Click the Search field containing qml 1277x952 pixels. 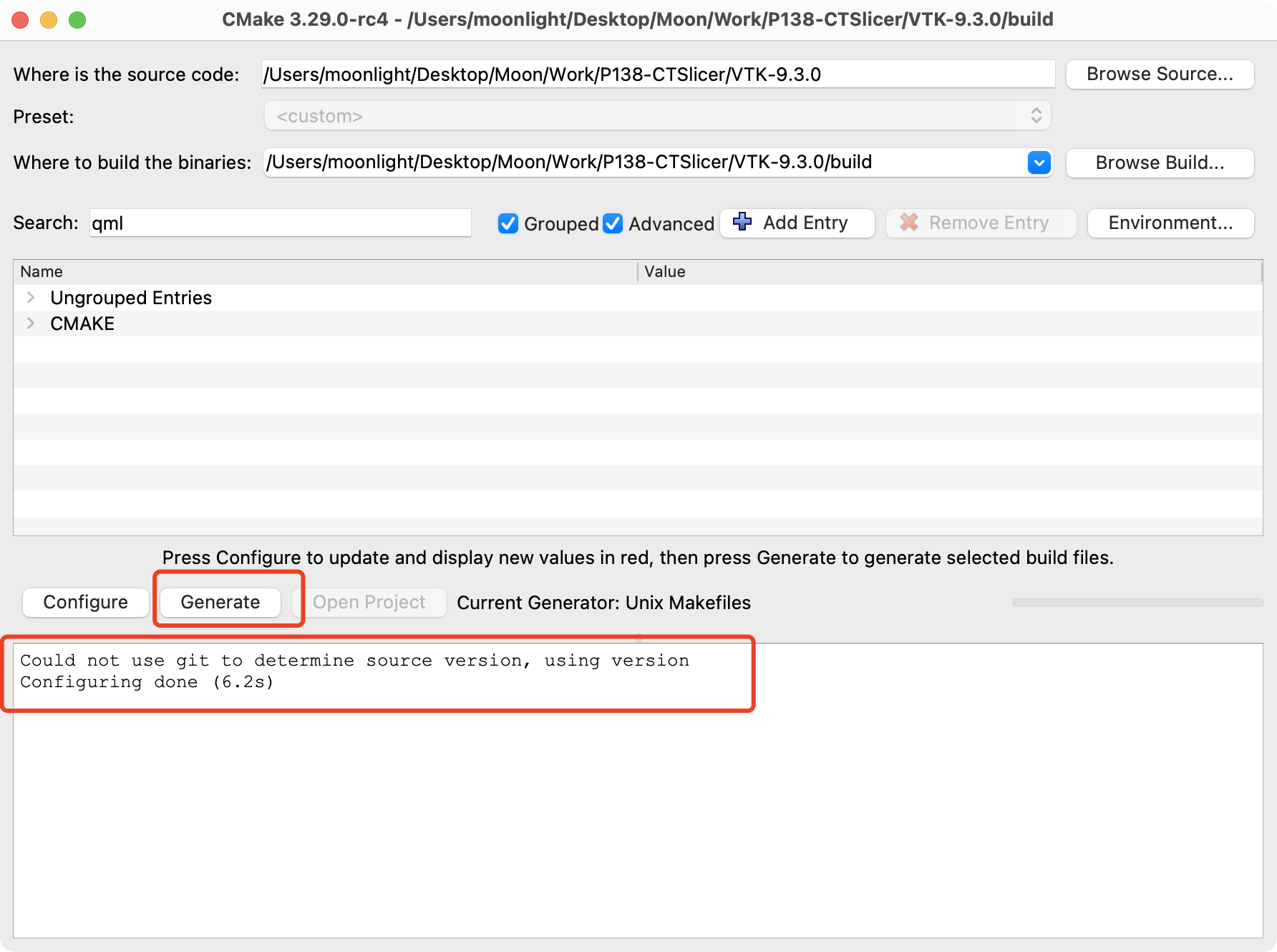[x=279, y=223]
